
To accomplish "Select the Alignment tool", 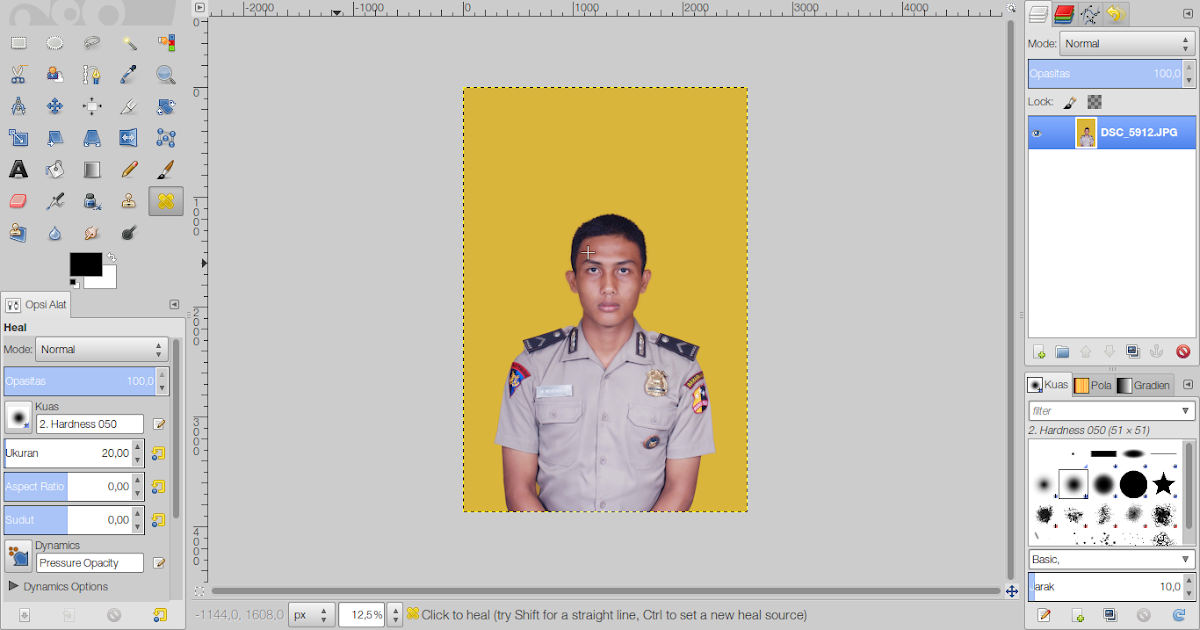I will point(92,106).
